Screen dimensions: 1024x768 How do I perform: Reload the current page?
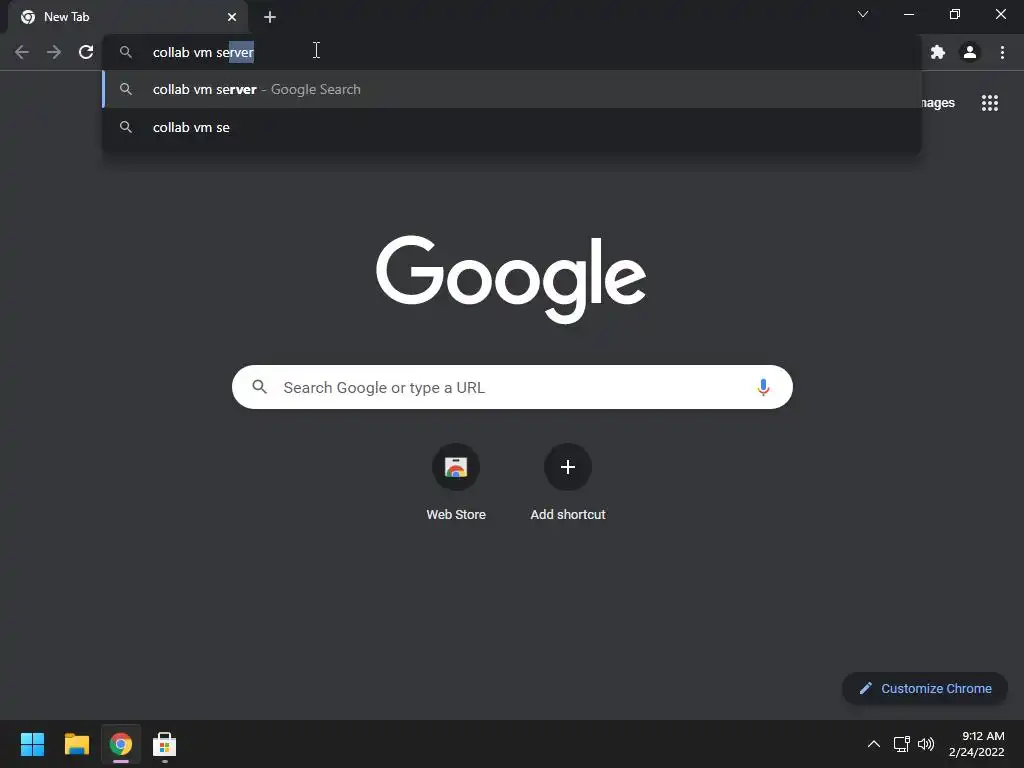click(x=86, y=52)
